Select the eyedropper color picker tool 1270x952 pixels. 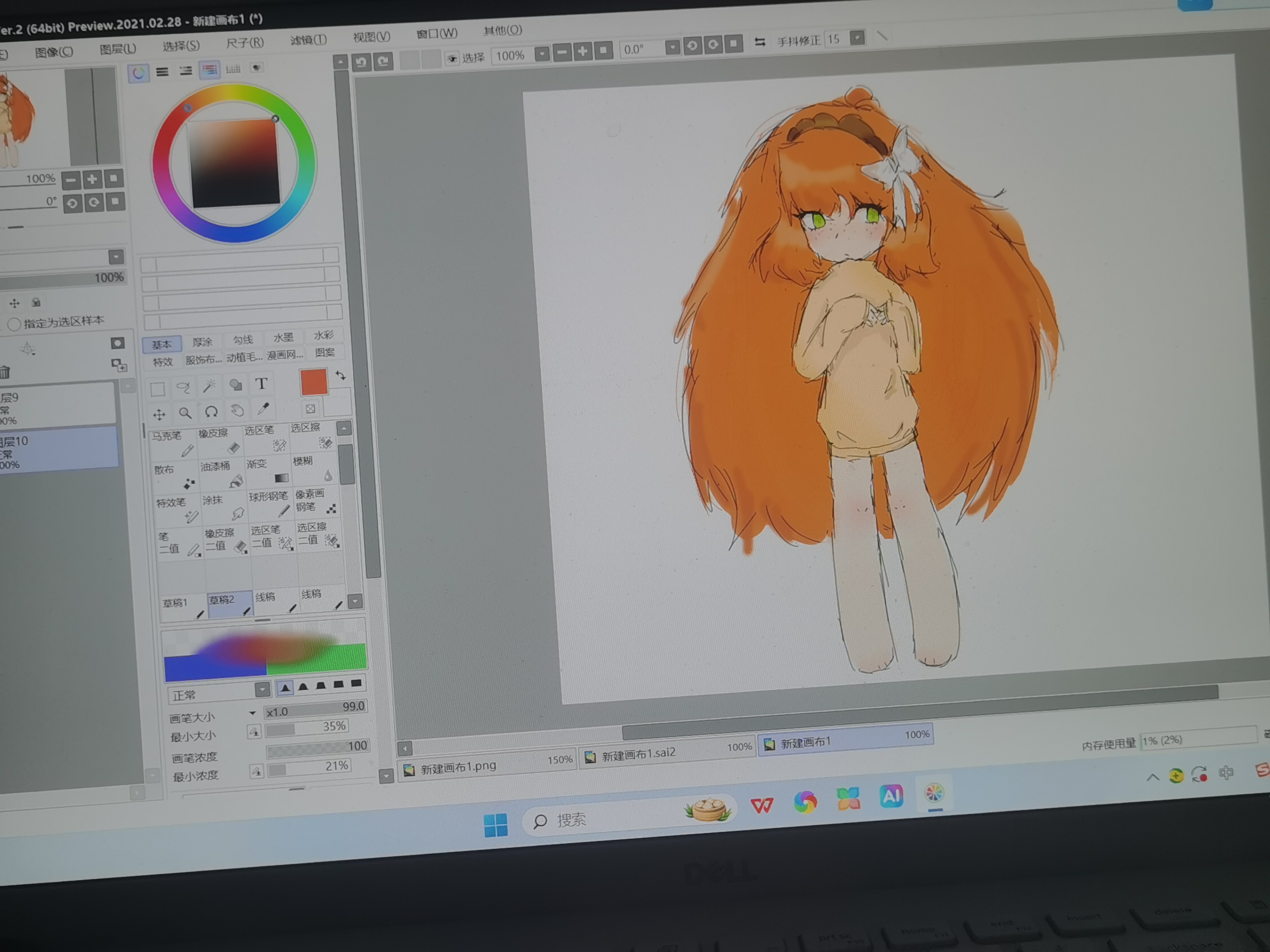click(264, 408)
